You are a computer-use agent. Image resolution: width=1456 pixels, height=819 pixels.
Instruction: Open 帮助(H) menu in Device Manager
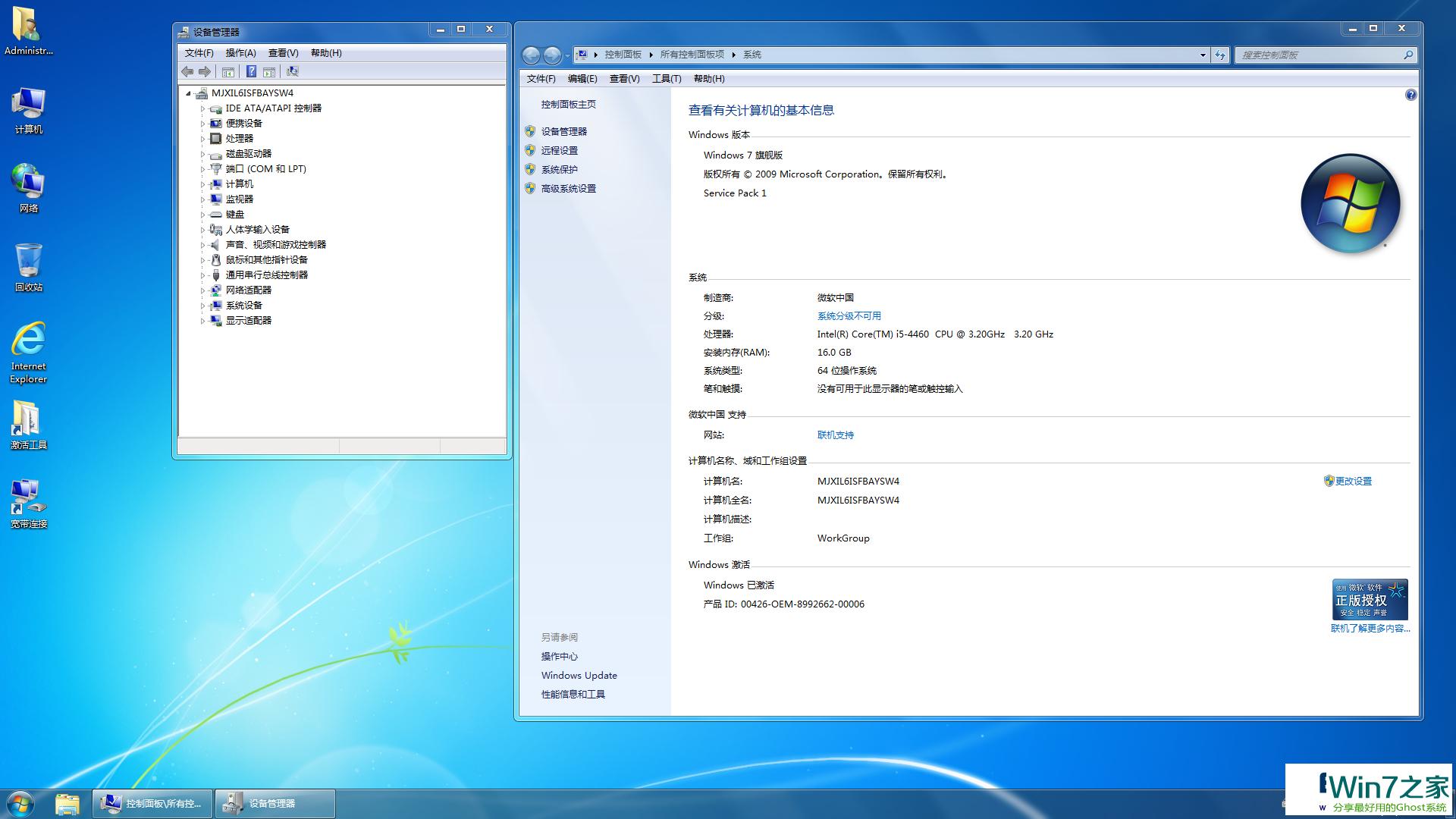point(326,53)
